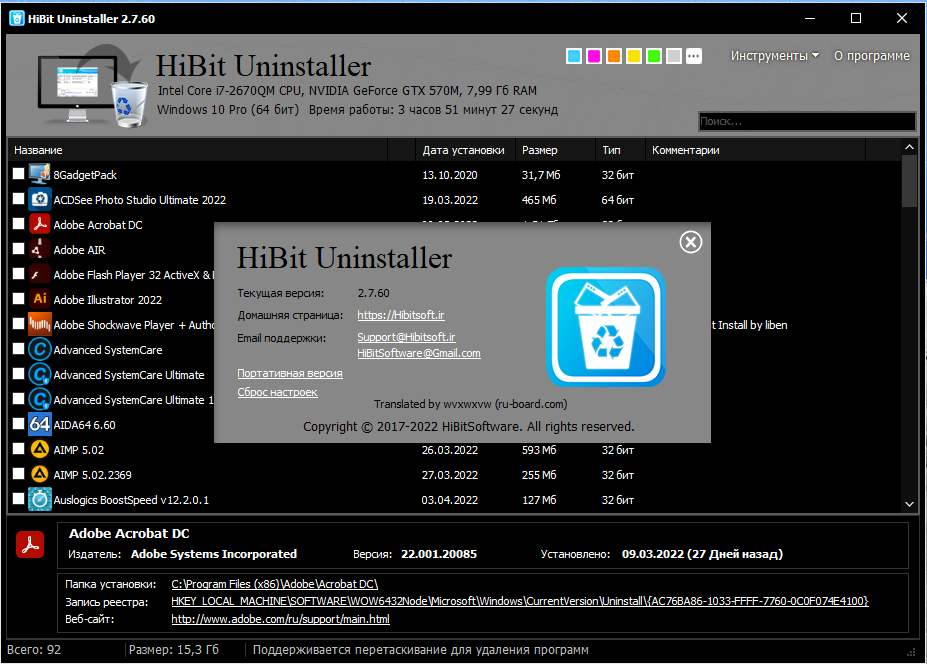The width and height of the screenshot is (927, 664).
Task: Open the https://Hibitsoft.ir homepage link
Action: coord(401,315)
